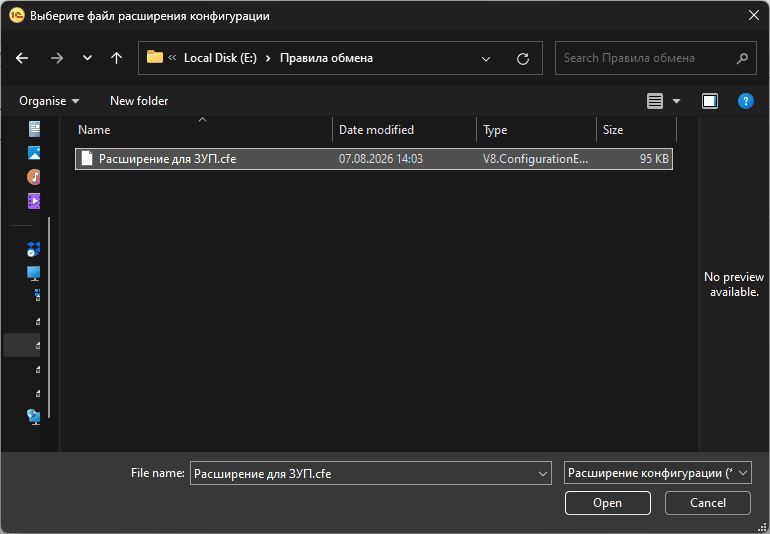770x534 pixels.
Task: Open the Organise menu
Action: pos(49,101)
